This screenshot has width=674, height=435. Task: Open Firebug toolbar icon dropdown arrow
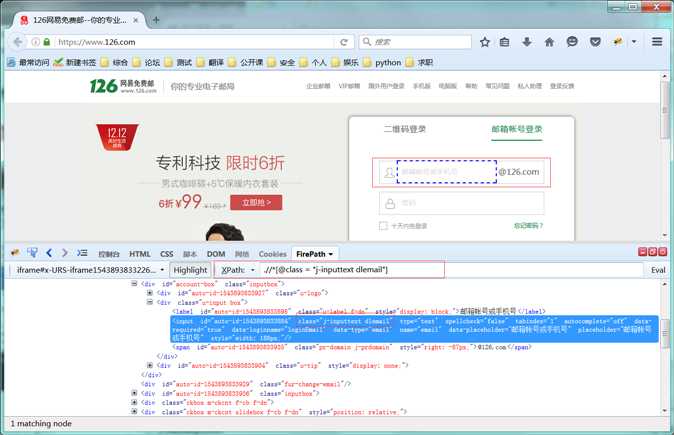(634, 42)
